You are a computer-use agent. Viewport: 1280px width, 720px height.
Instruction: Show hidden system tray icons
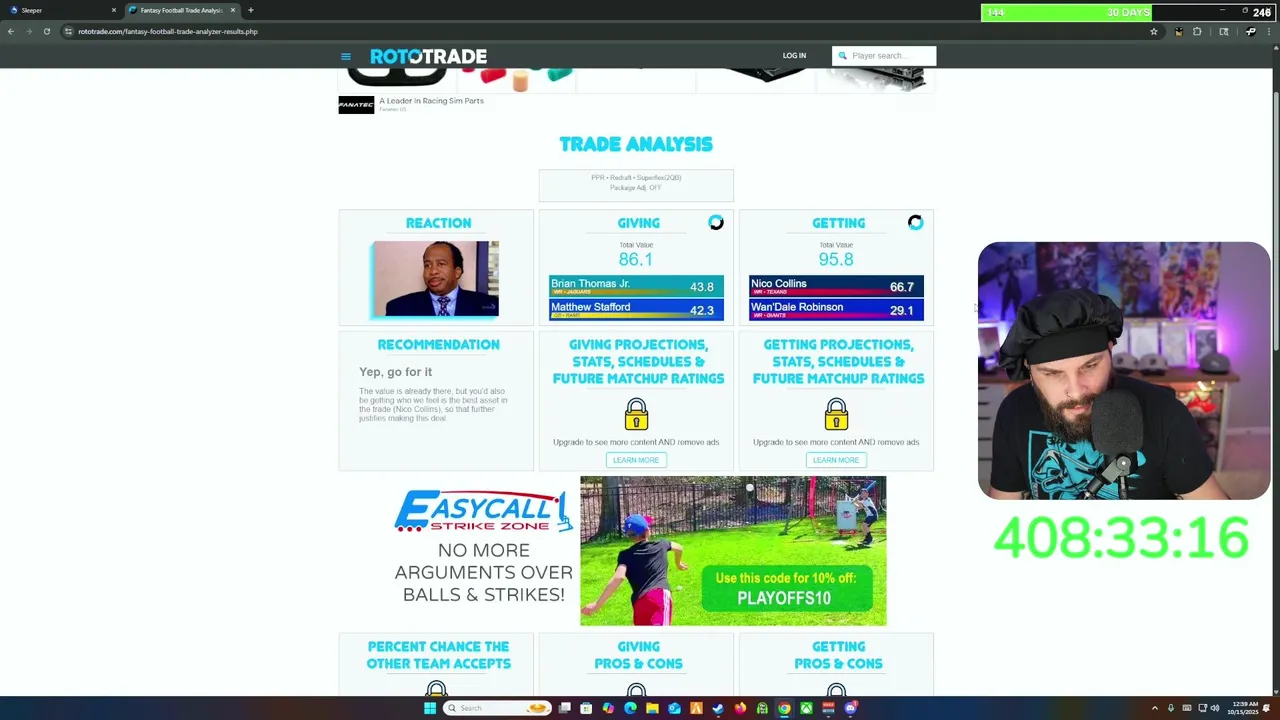pos(1155,708)
